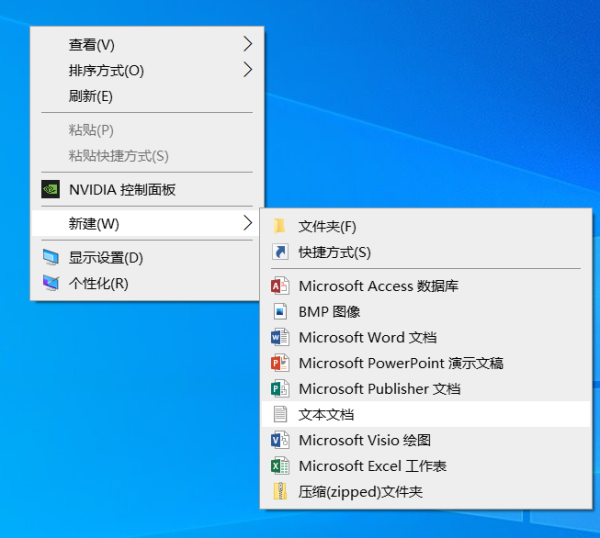Click the Access database icon

(280, 286)
